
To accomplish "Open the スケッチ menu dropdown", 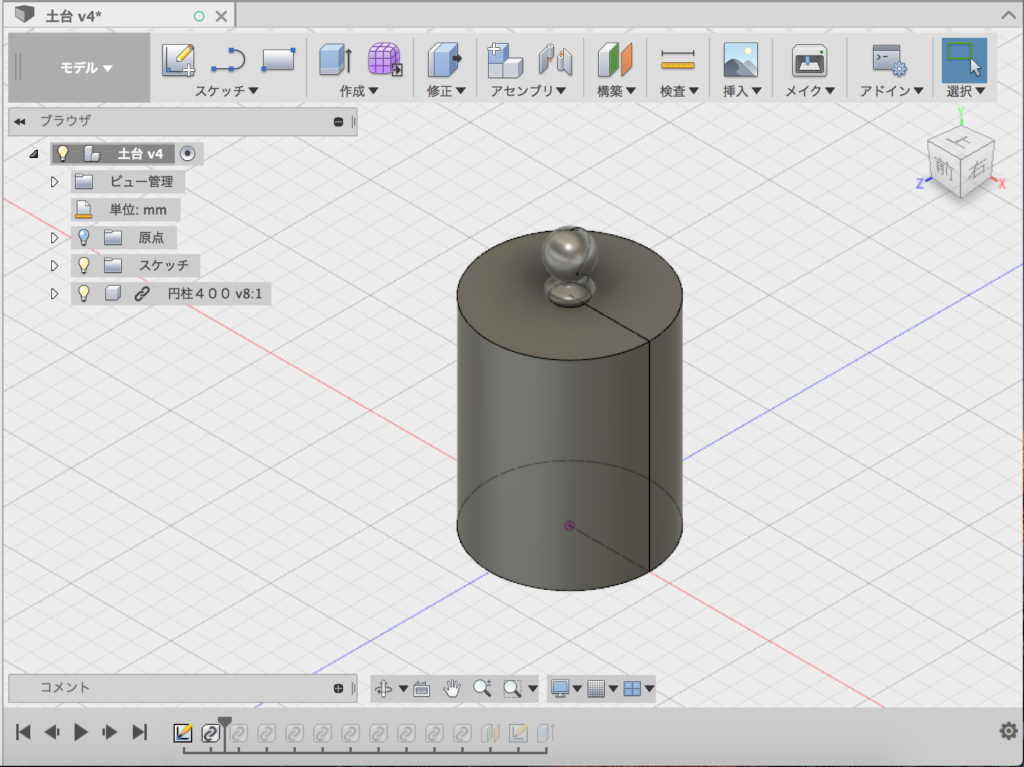I will point(227,91).
